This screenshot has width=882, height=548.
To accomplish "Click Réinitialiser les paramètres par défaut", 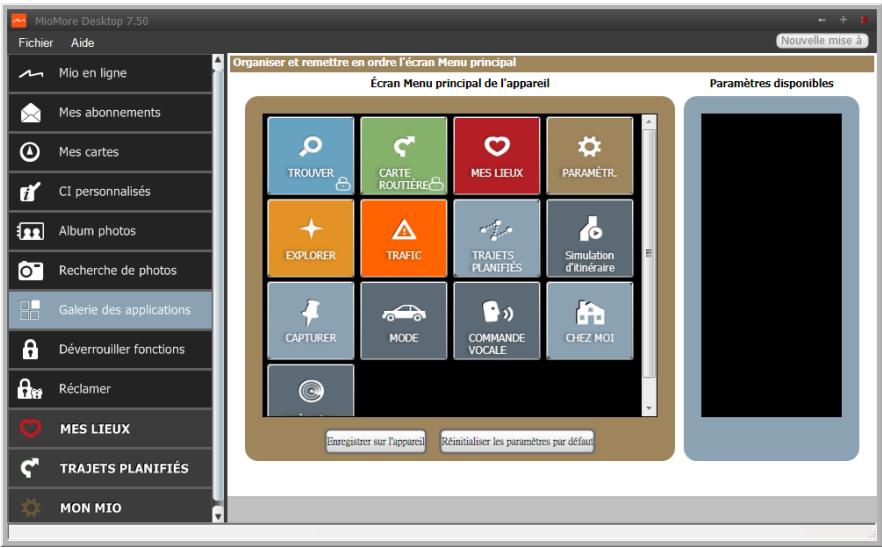I will tap(517, 441).
